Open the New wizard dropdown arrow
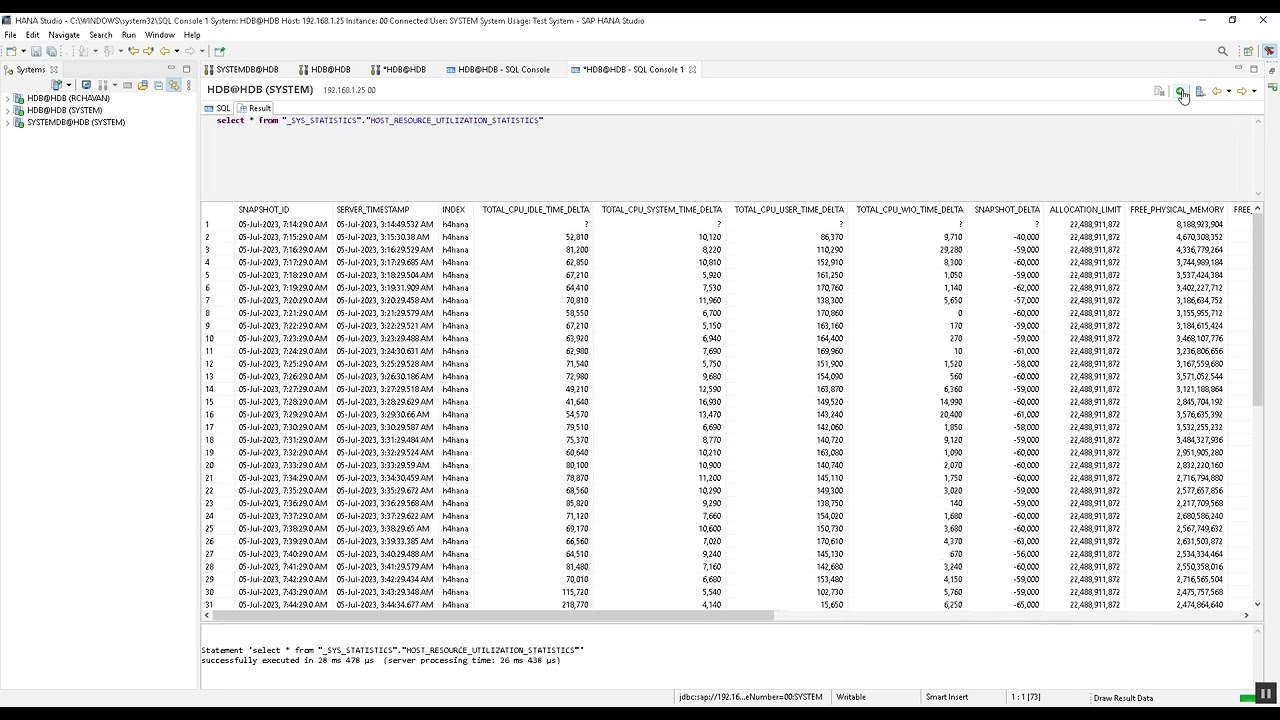The width and height of the screenshot is (1280, 720). coord(23,51)
